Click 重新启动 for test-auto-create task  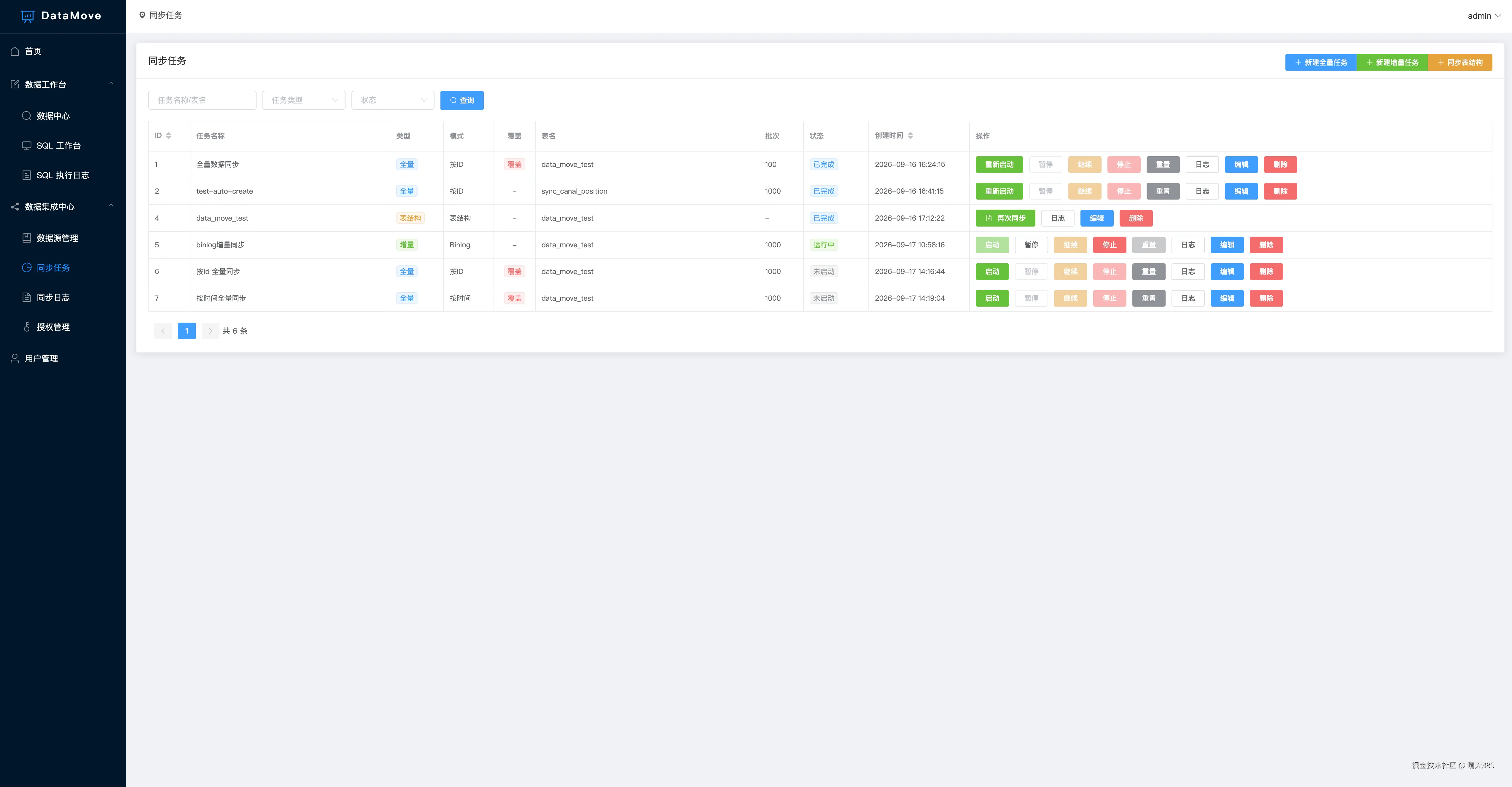tap(999, 191)
